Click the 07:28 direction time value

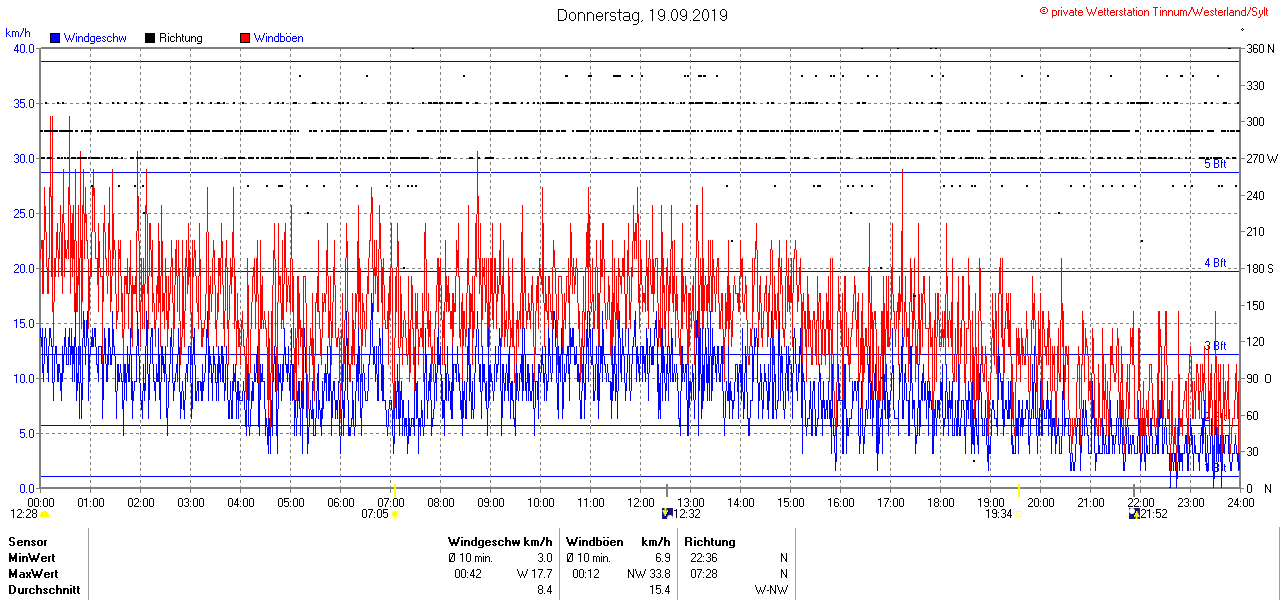704,574
